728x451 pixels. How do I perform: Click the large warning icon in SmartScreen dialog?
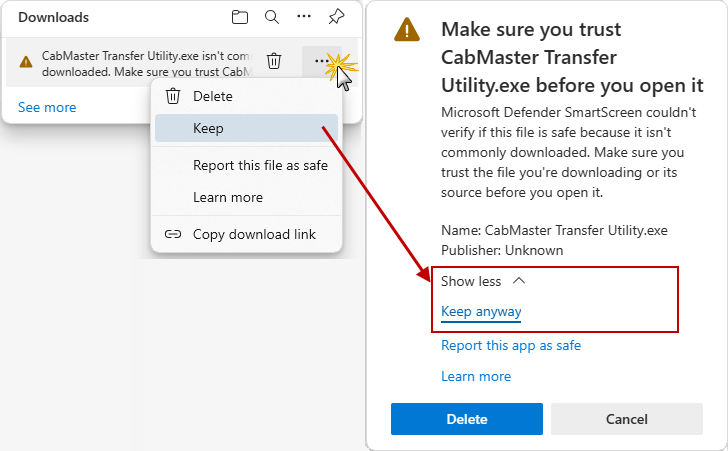(x=407, y=30)
